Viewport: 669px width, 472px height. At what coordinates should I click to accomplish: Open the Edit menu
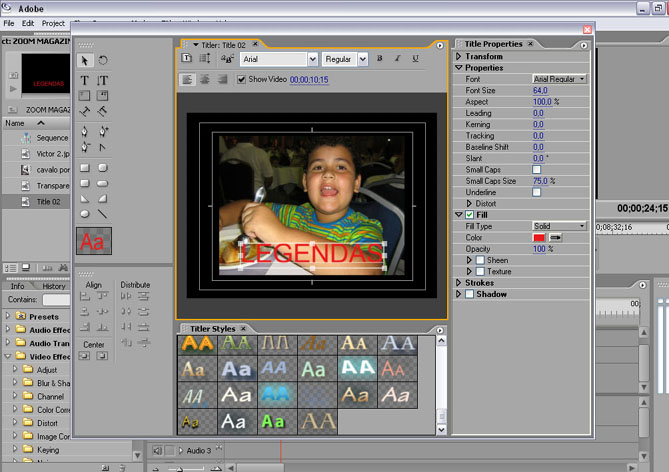tap(28, 22)
